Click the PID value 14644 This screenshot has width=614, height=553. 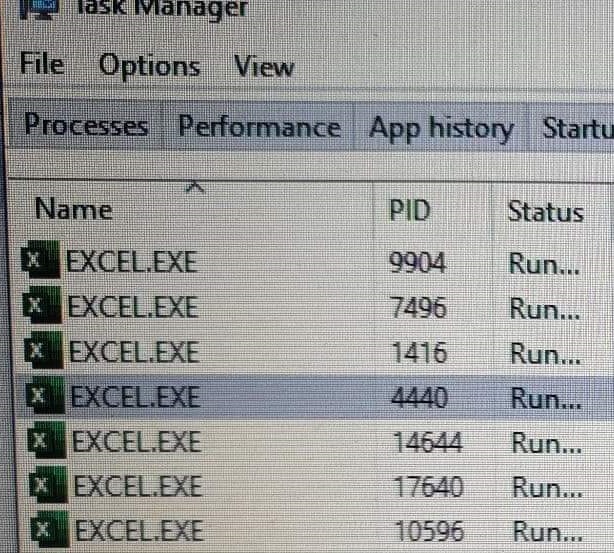428,443
